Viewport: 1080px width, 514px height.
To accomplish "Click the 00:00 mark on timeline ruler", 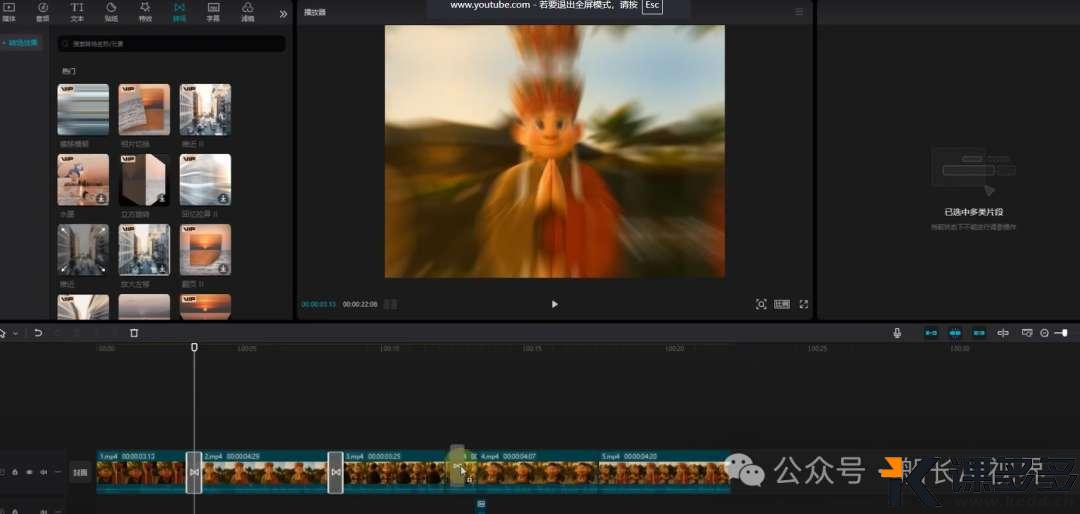I will click(x=107, y=349).
